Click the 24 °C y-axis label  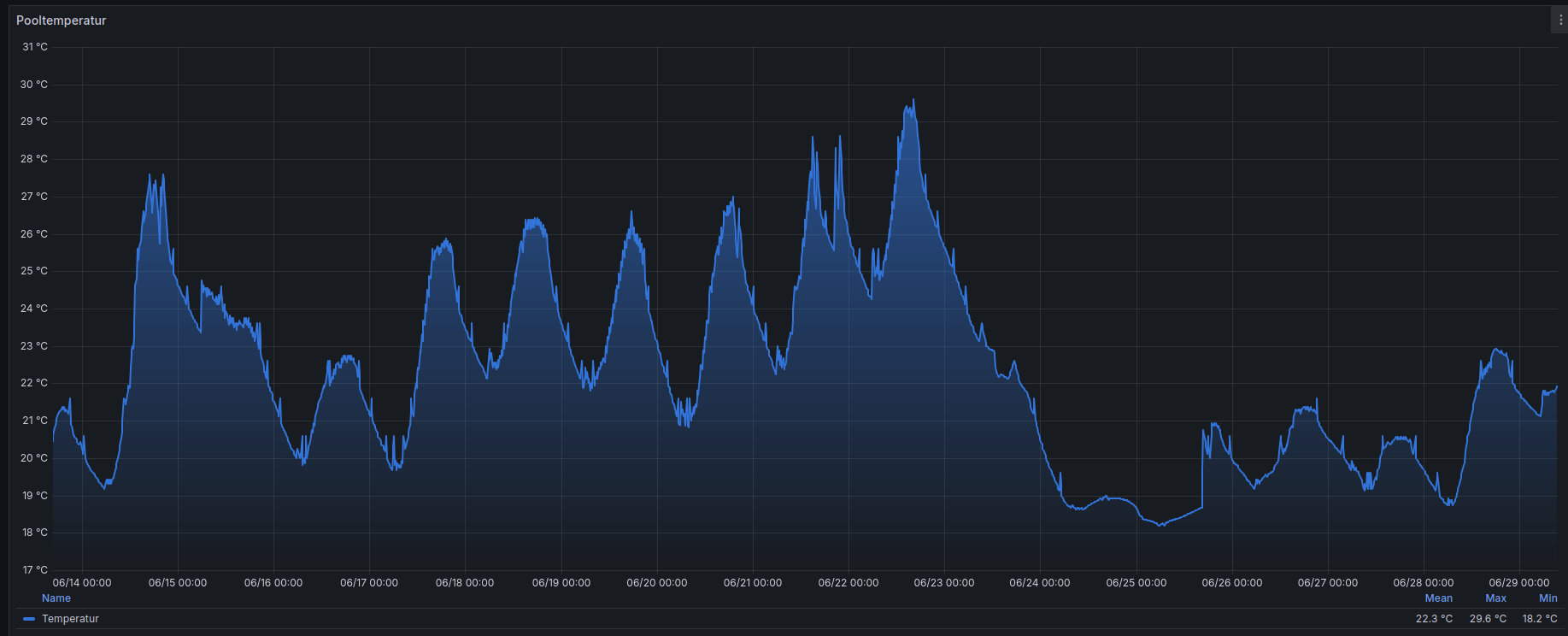pos(35,309)
